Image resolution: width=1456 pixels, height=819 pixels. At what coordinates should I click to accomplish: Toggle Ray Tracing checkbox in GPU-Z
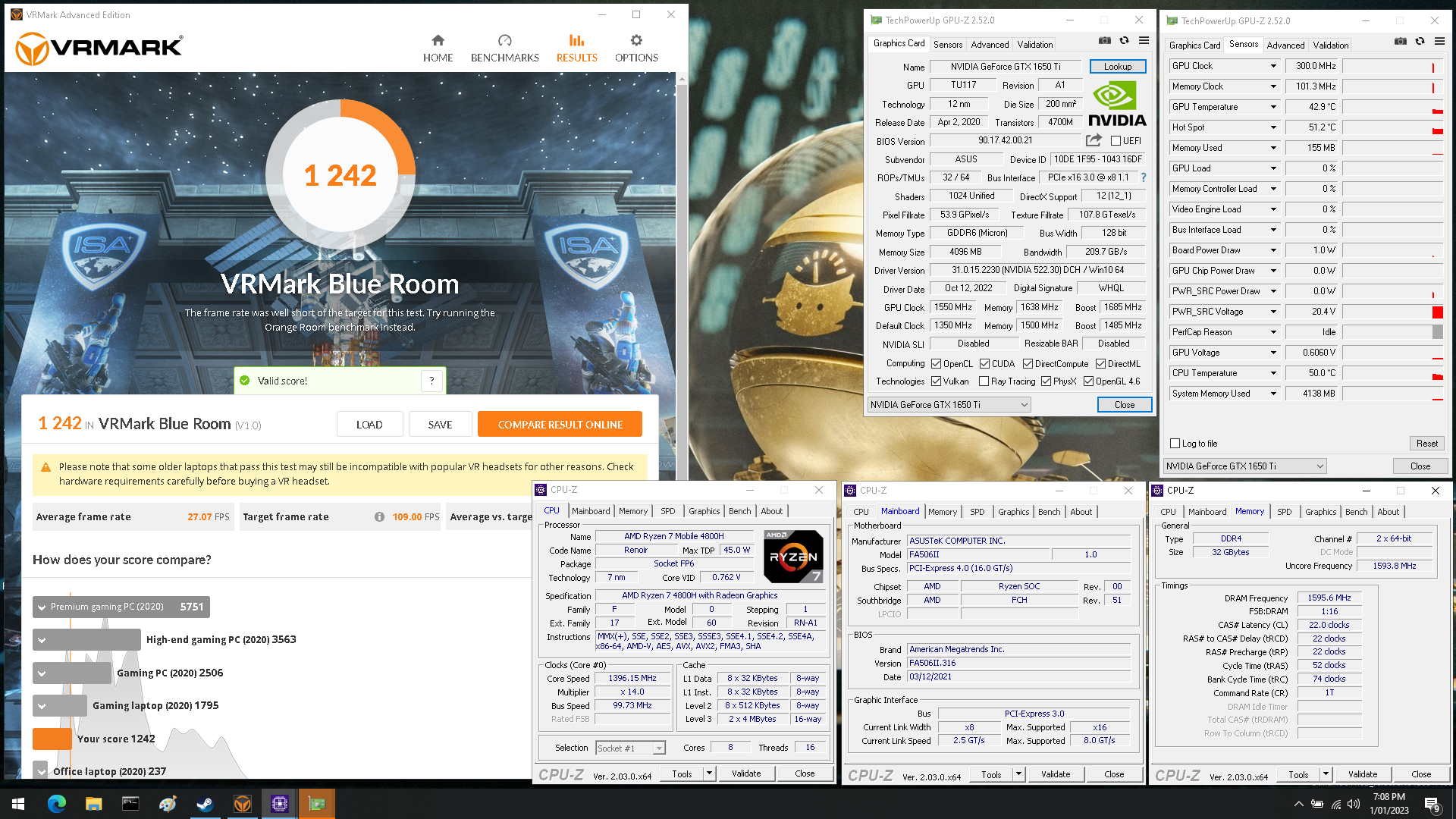click(984, 381)
